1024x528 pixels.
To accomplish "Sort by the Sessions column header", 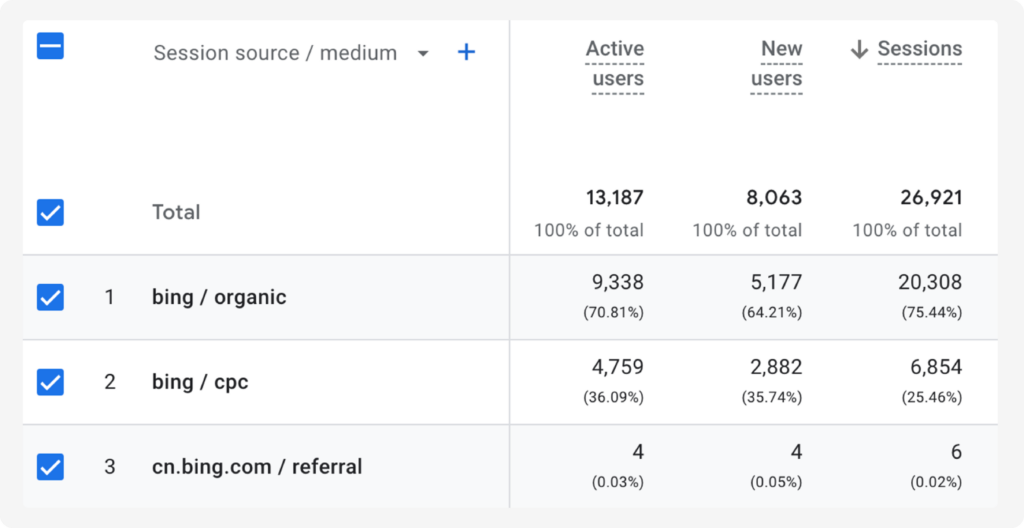I will tap(920, 49).
